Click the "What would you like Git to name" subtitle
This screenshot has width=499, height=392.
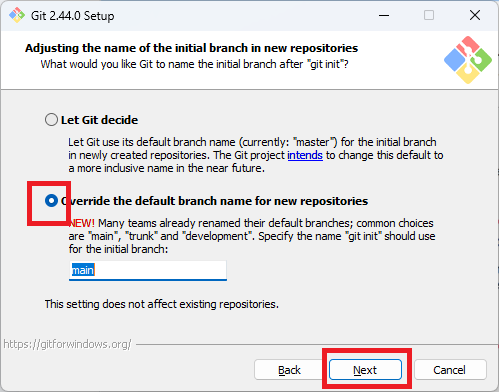click(195, 64)
